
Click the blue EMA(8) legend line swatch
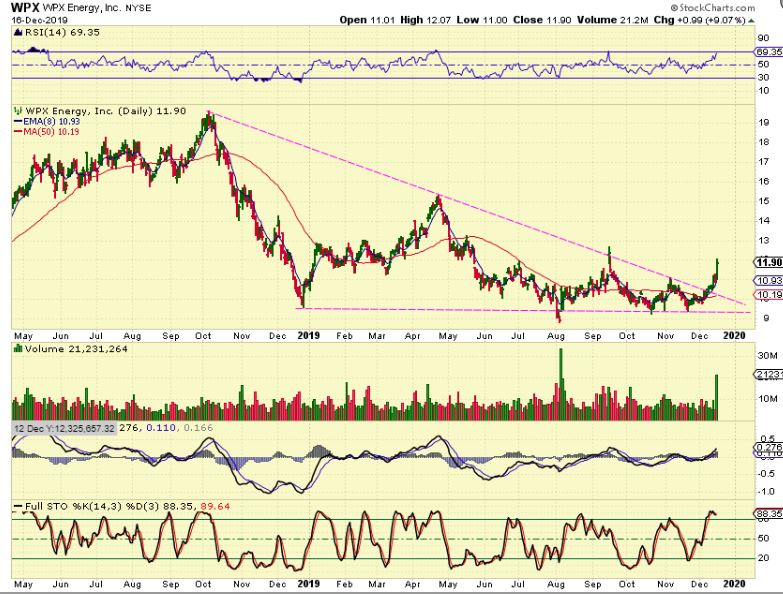click(x=18, y=122)
